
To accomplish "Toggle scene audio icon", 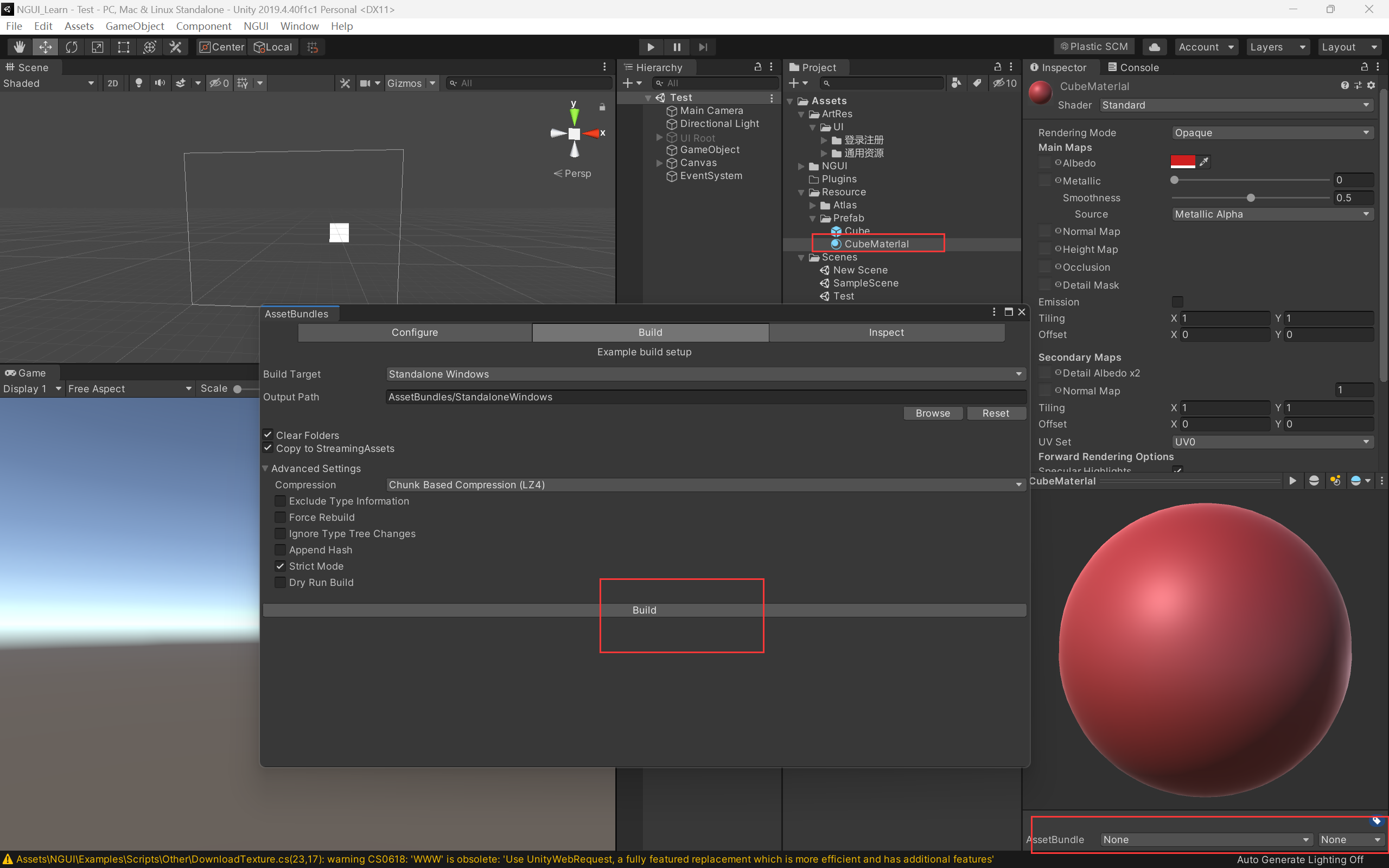I will click(x=160, y=83).
